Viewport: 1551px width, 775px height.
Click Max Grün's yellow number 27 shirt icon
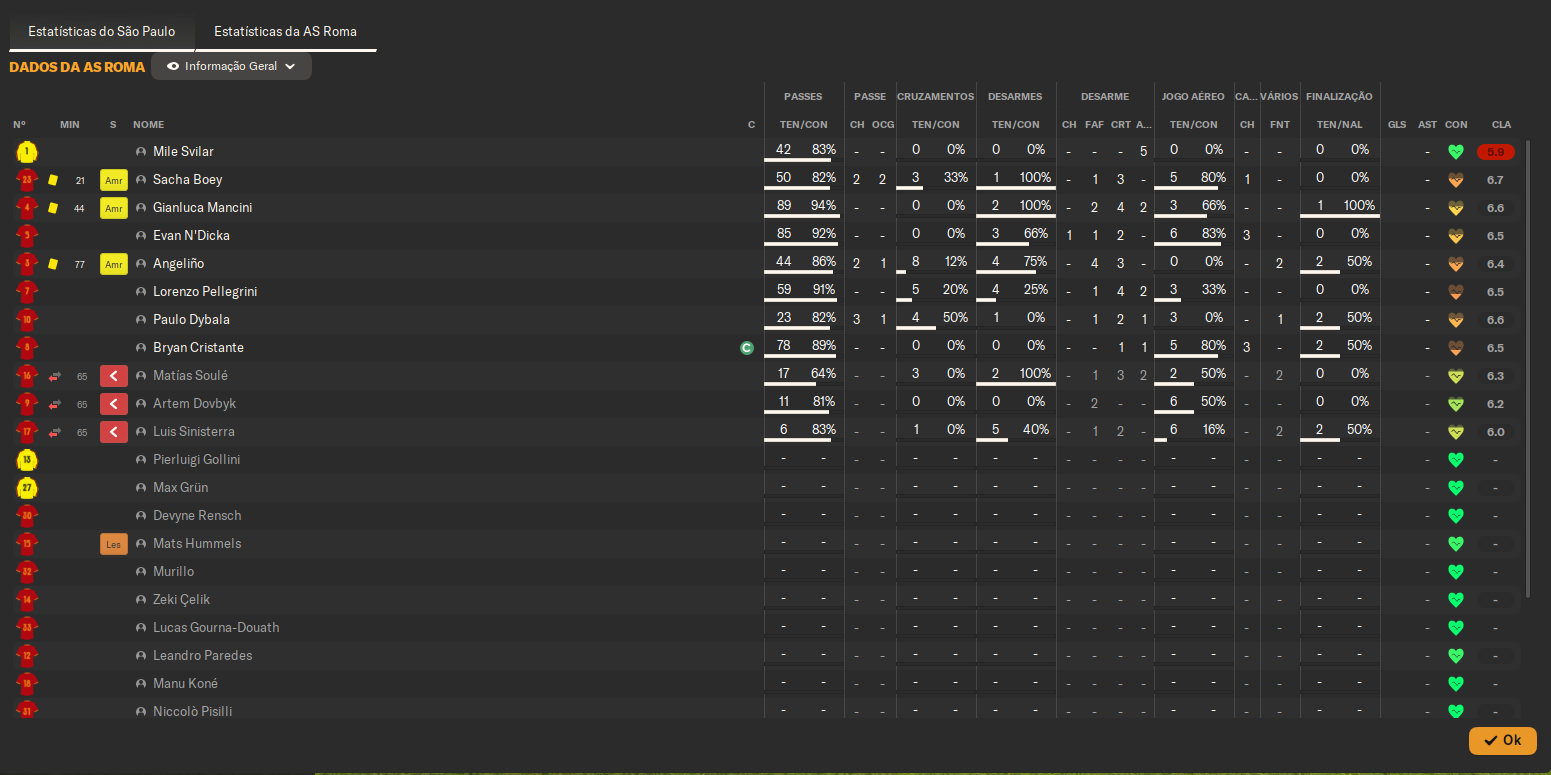pyautogui.click(x=27, y=488)
